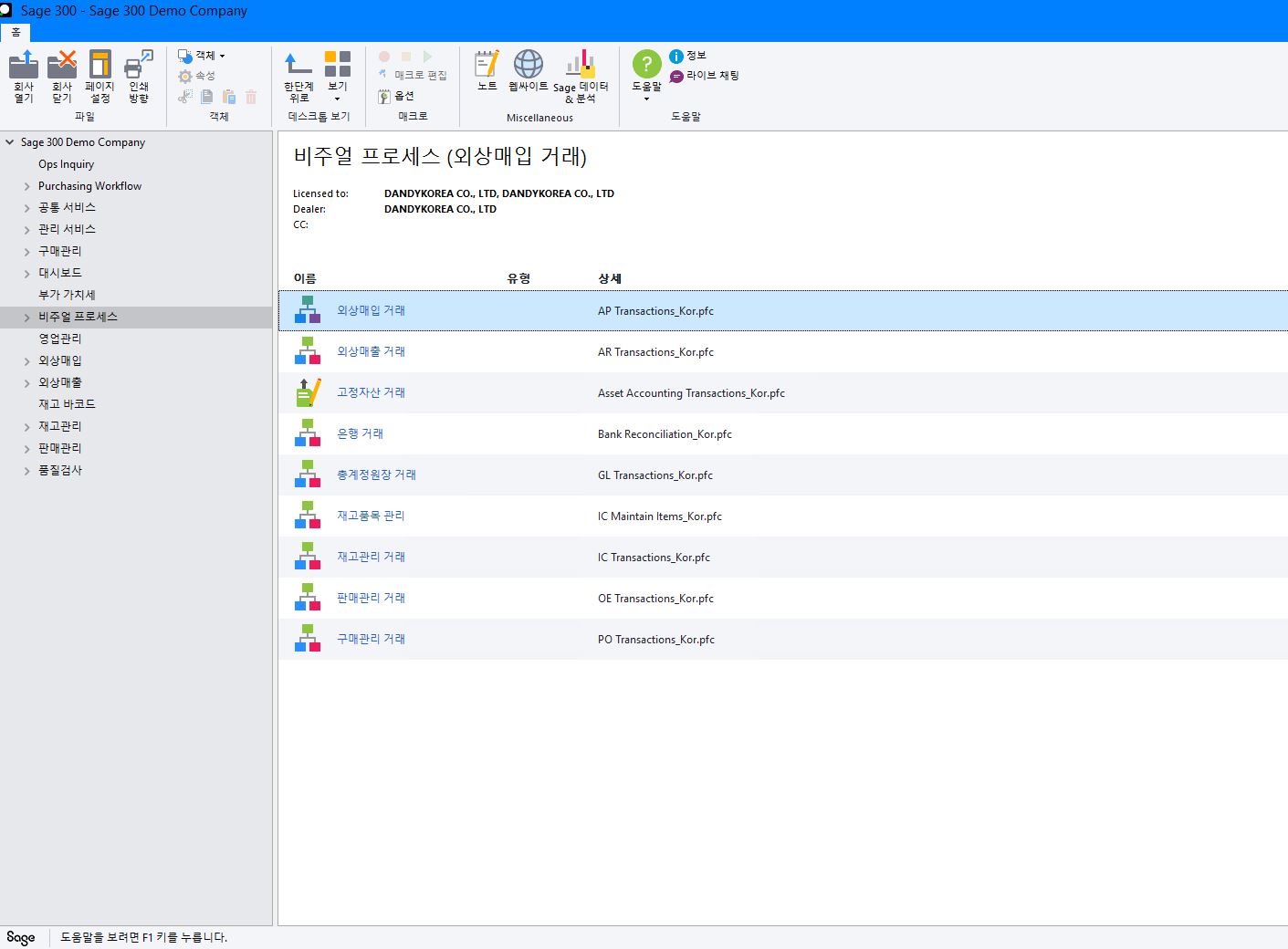1288x949 pixels.
Task: Open the 도움말 help dropdown
Action: (x=646, y=76)
